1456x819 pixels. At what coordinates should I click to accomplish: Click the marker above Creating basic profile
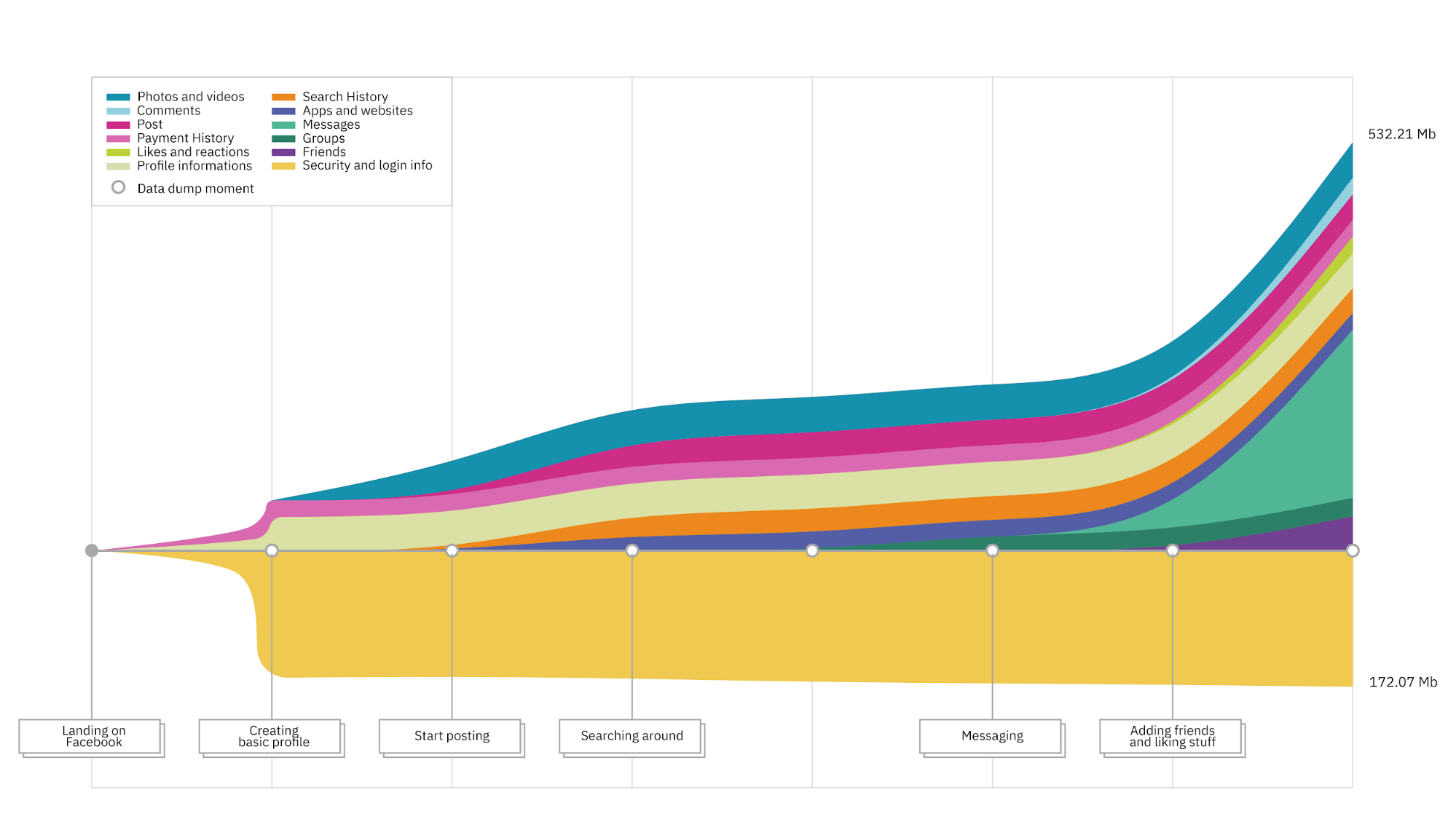[x=272, y=550]
